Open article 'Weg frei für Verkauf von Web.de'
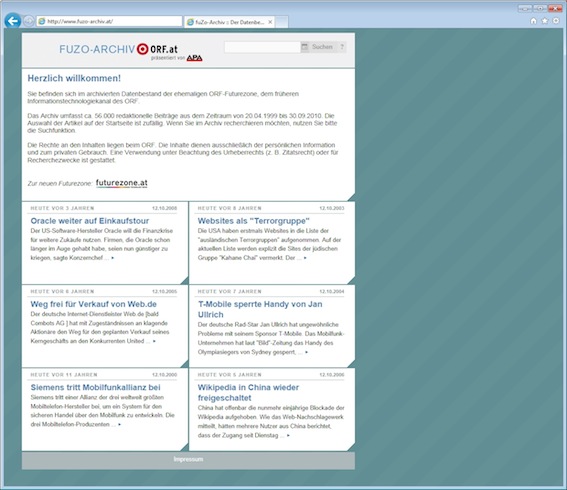 click(94, 304)
